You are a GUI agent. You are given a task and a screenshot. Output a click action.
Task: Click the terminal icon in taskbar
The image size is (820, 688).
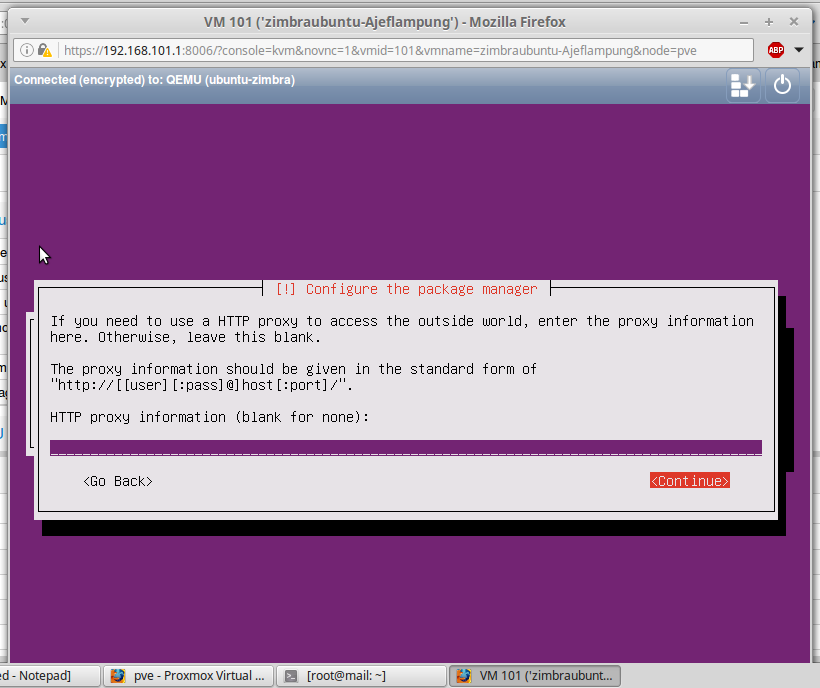[291, 676]
